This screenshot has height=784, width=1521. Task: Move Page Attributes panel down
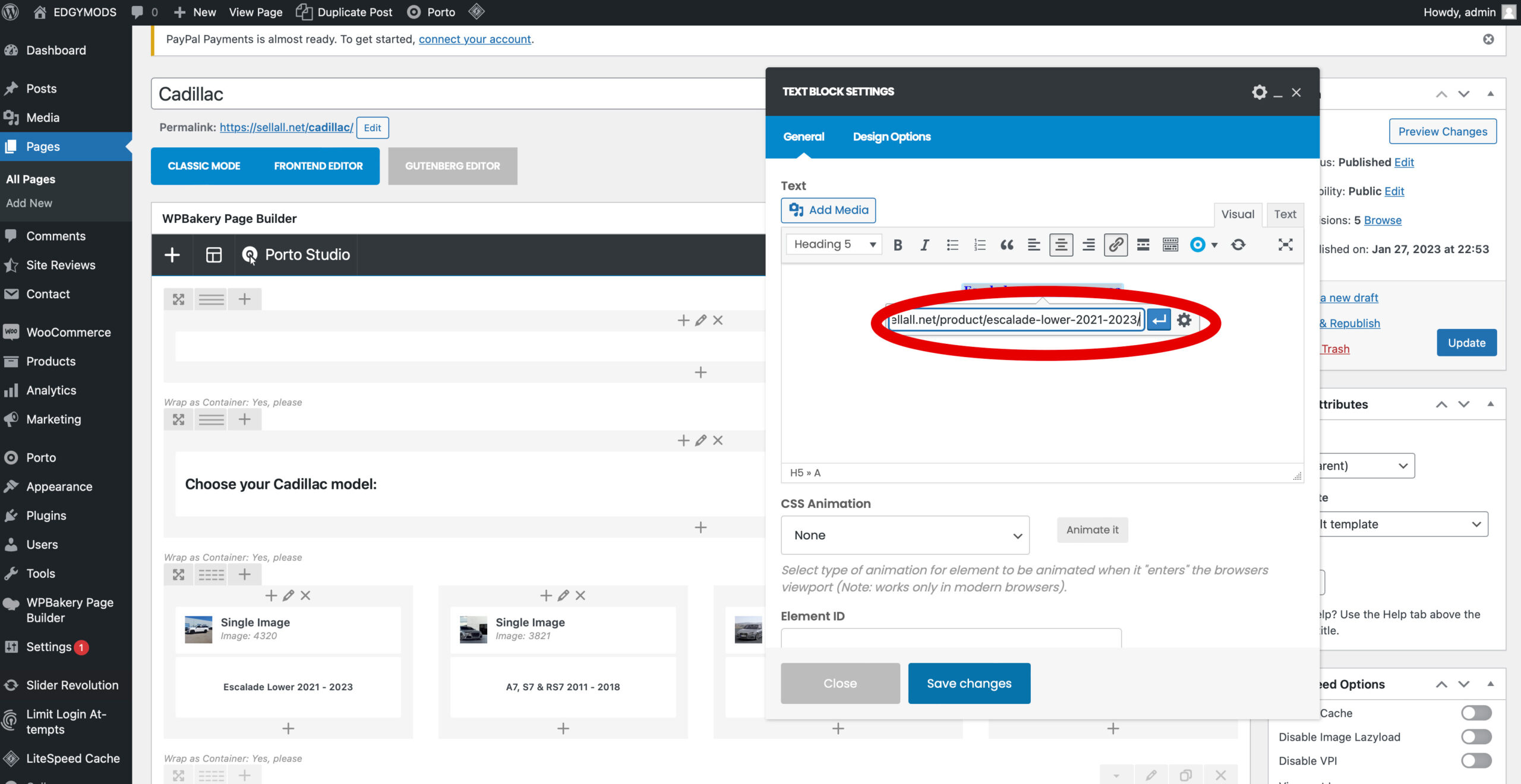pyautogui.click(x=1464, y=404)
